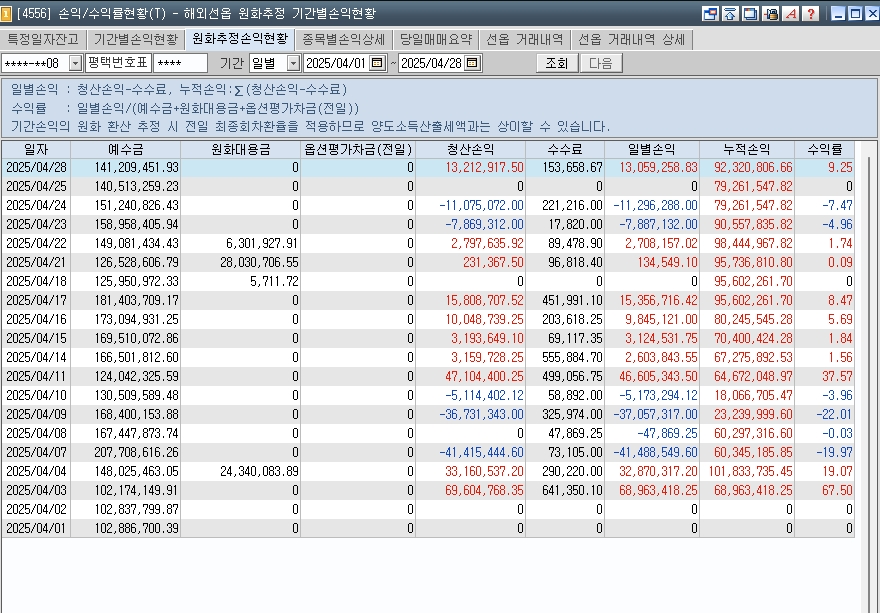Go to the 선옵 거래내역 상세 tab

(631, 39)
